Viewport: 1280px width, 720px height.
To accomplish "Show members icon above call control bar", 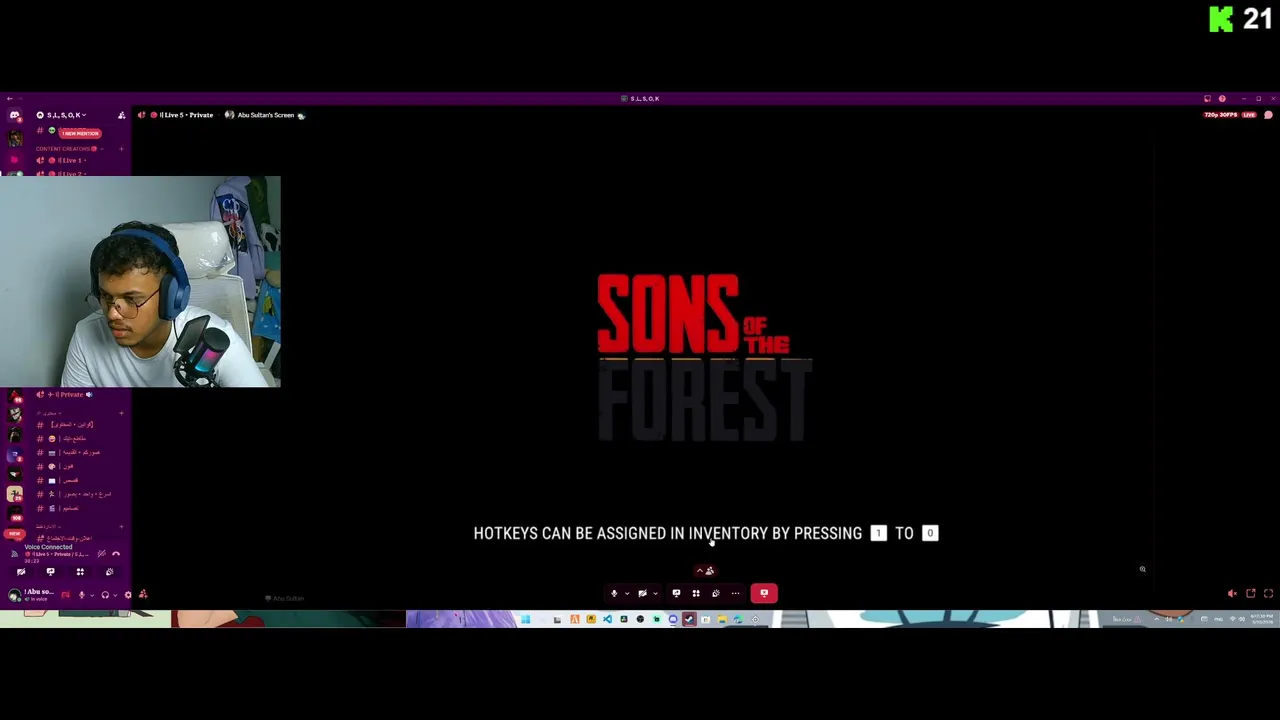I will (709, 571).
